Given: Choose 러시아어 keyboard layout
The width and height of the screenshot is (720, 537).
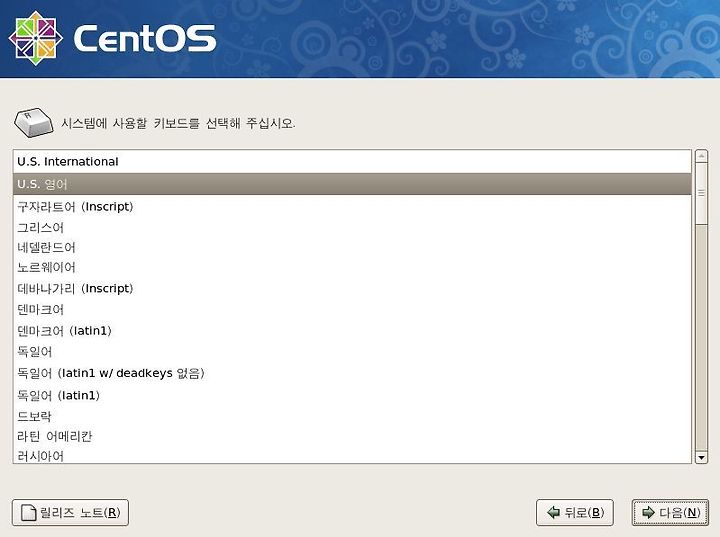Looking at the screenshot, I should [x=352, y=456].
